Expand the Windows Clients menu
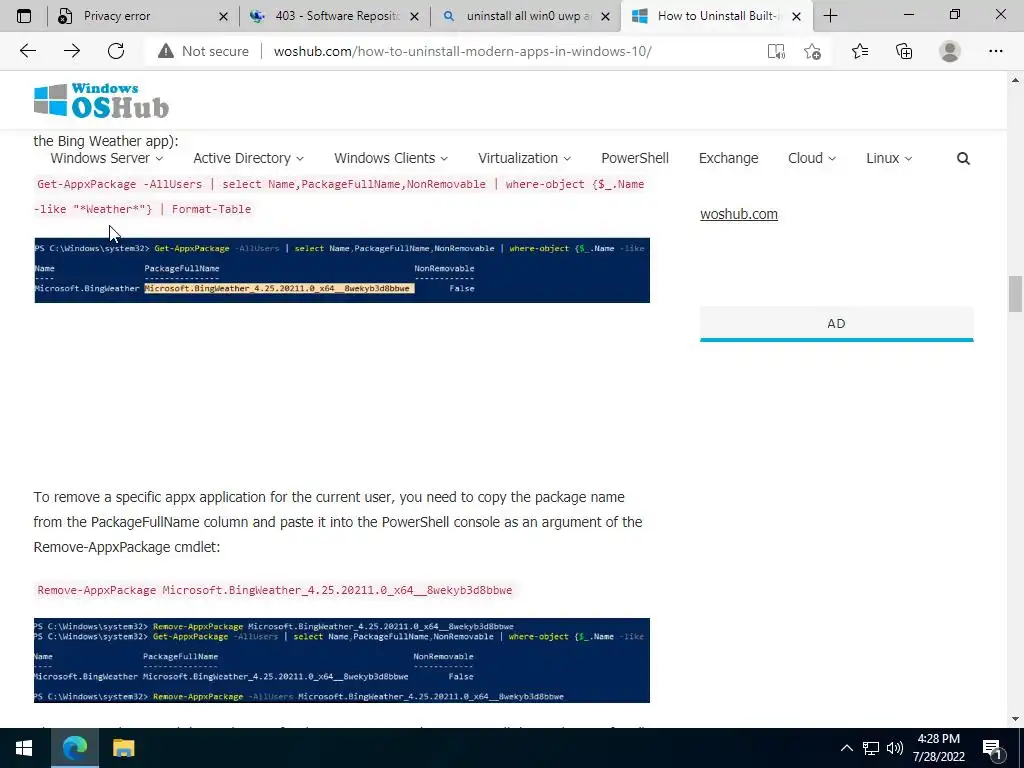The width and height of the screenshot is (1024, 768). [391, 158]
